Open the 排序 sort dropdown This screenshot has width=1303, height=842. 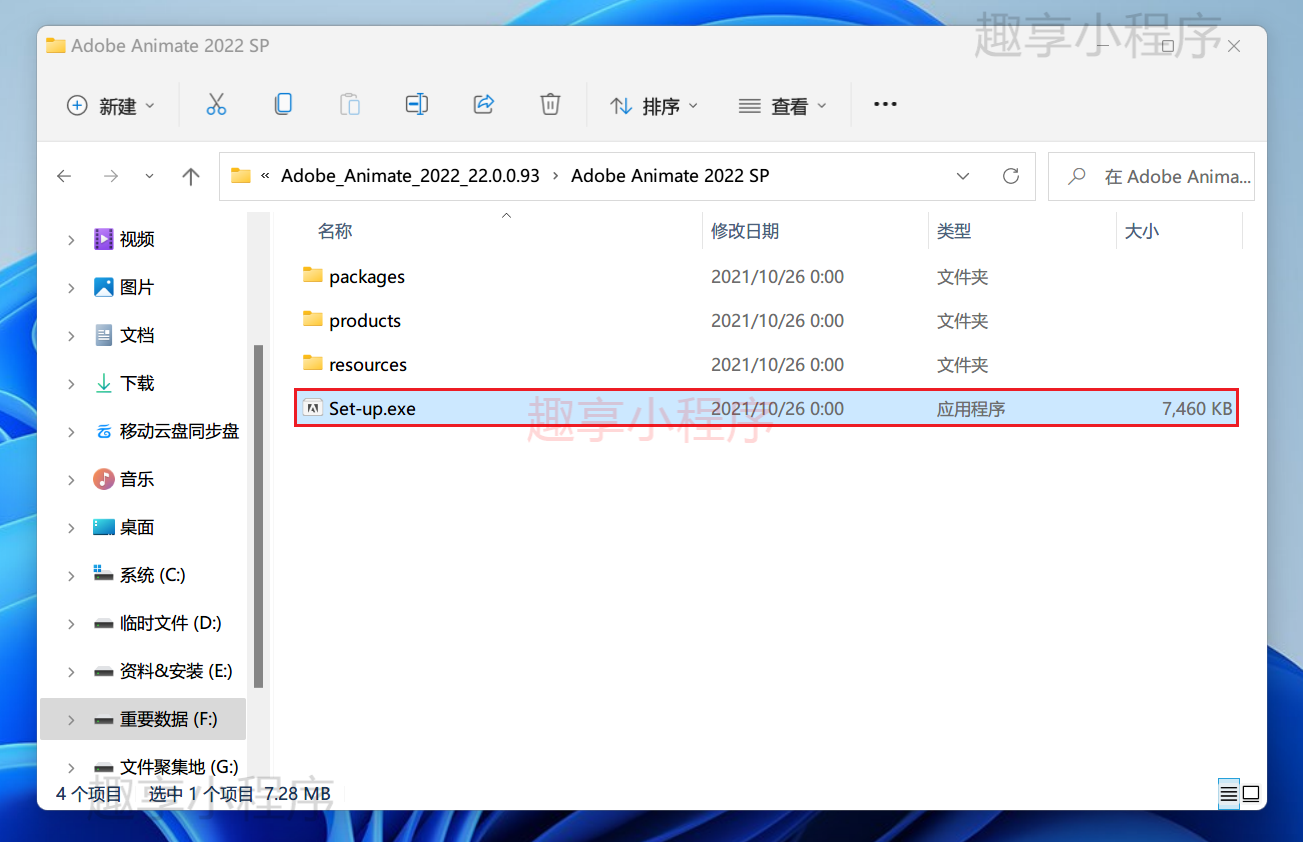pos(654,105)
